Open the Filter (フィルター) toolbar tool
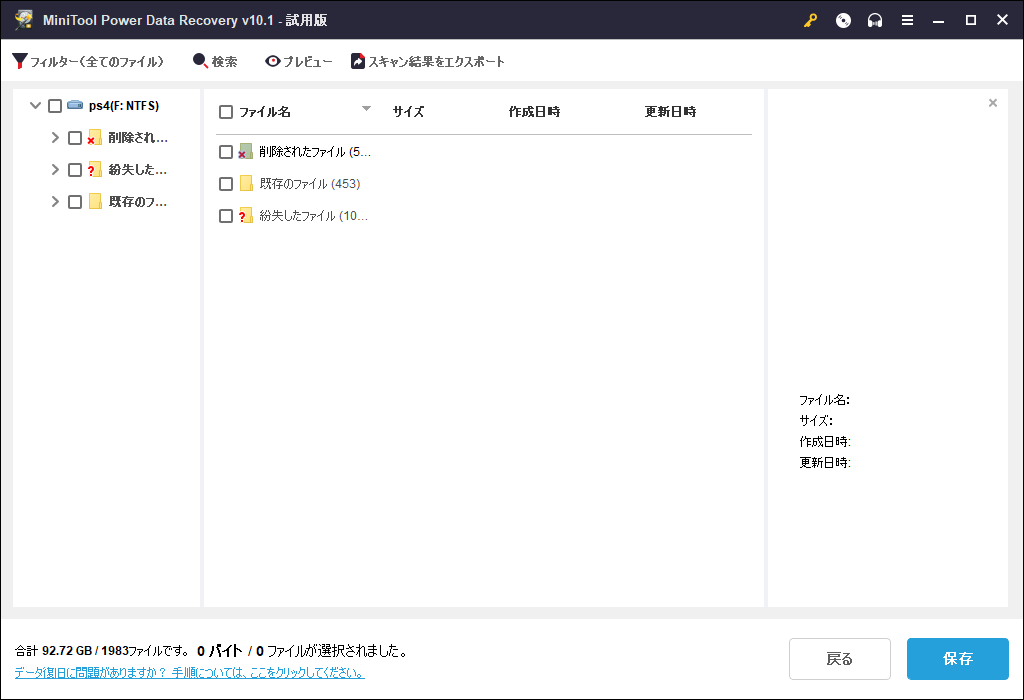 pos(90,61)
